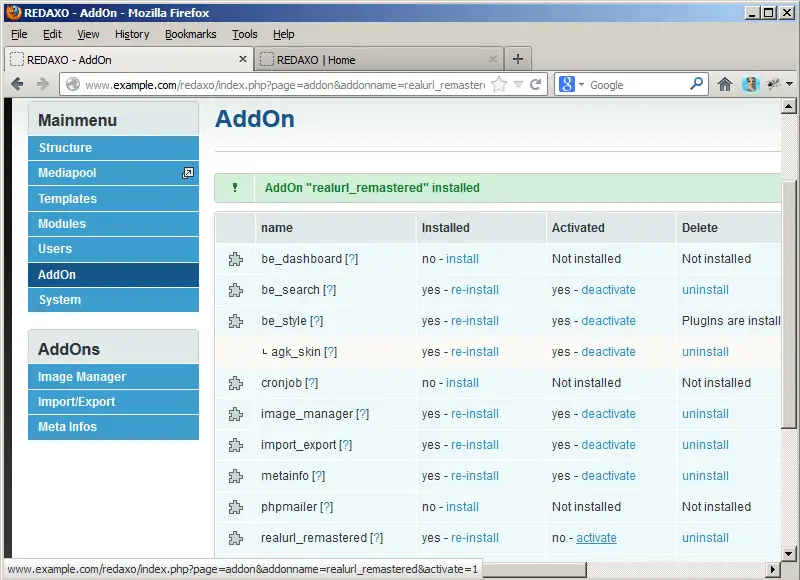Open Templates in the Mainmenu

point(113,198)
